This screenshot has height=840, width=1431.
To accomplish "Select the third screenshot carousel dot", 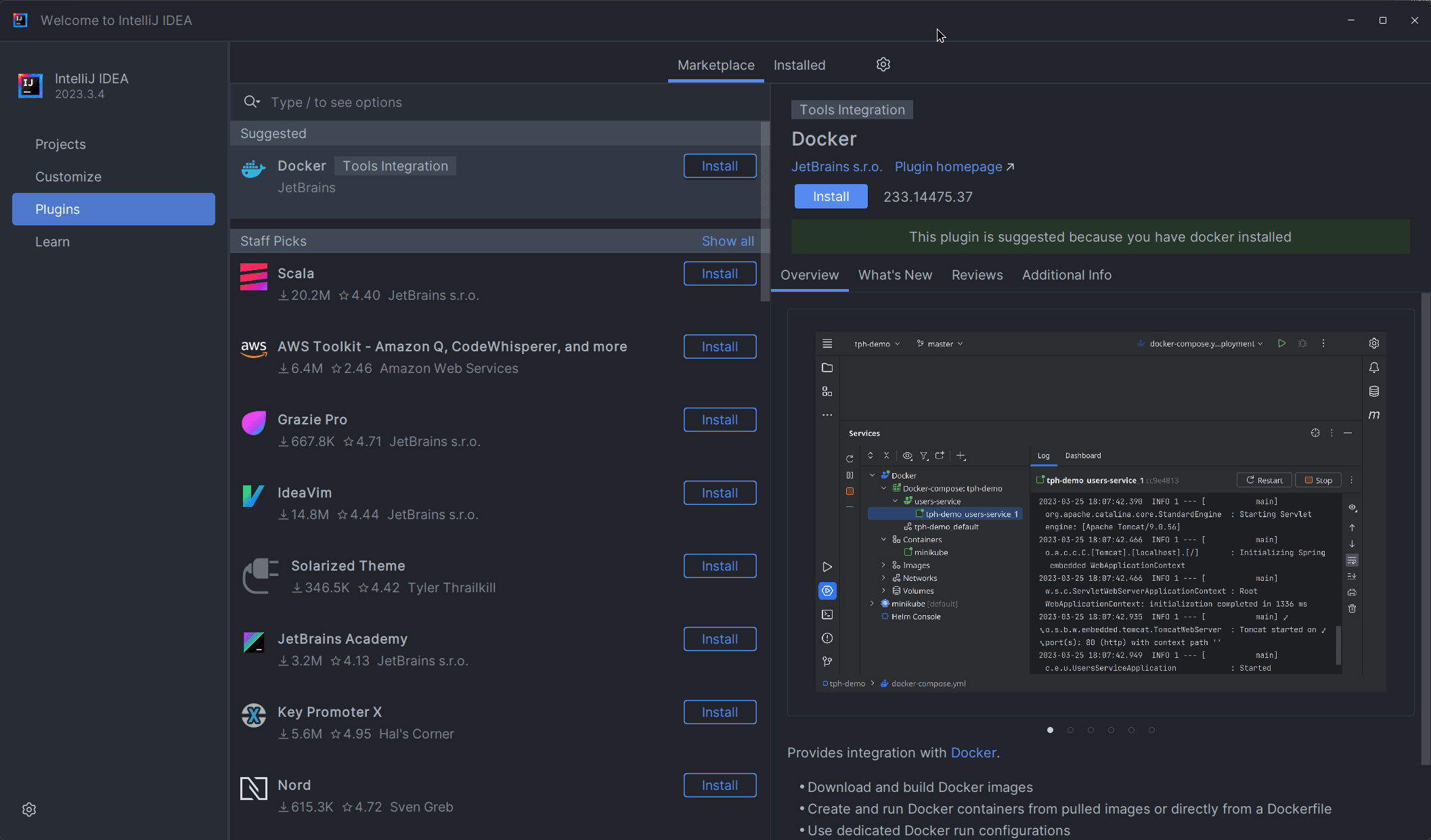I will coord(1091,730).
